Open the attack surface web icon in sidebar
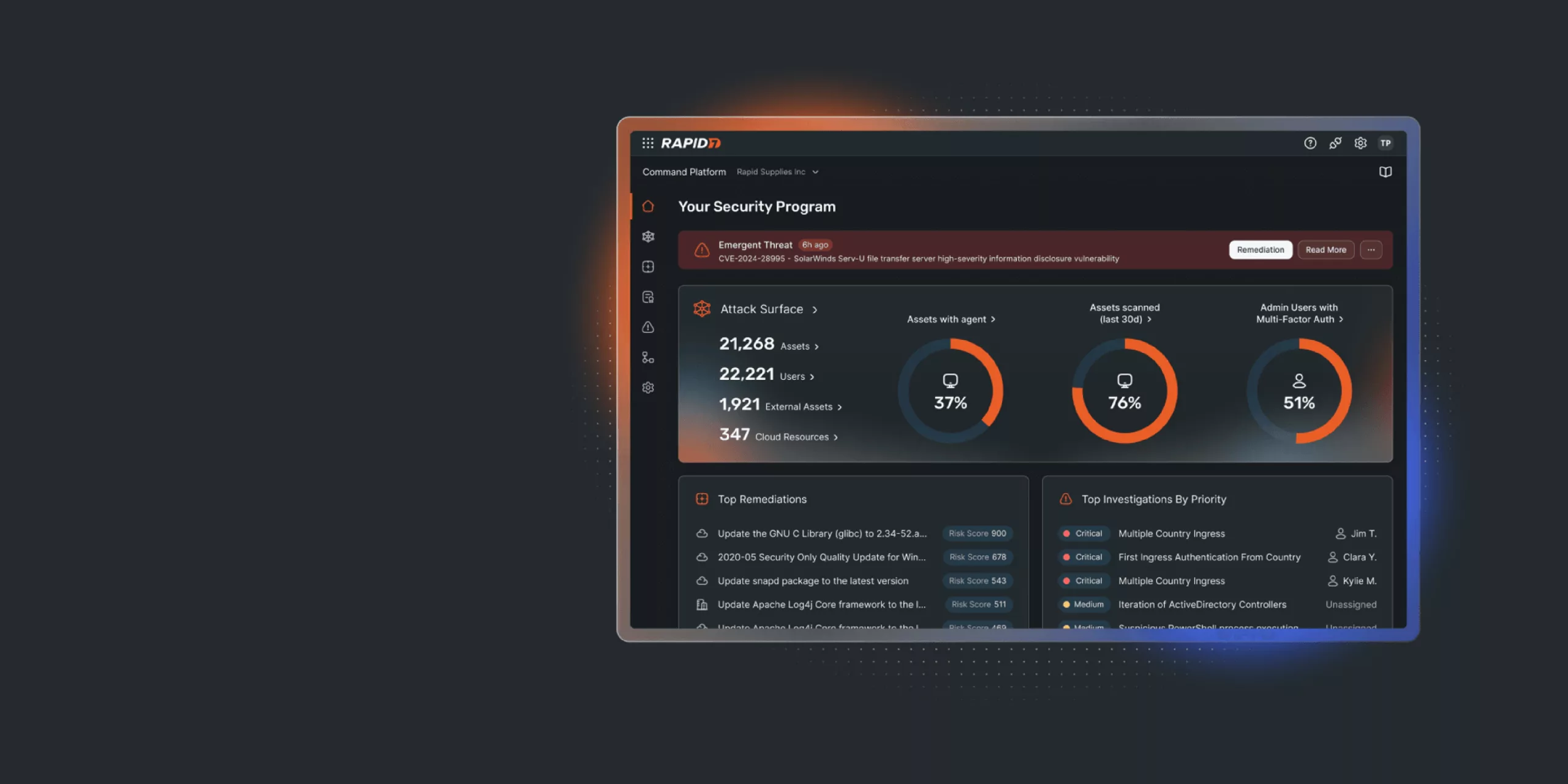 coord(648,236)
